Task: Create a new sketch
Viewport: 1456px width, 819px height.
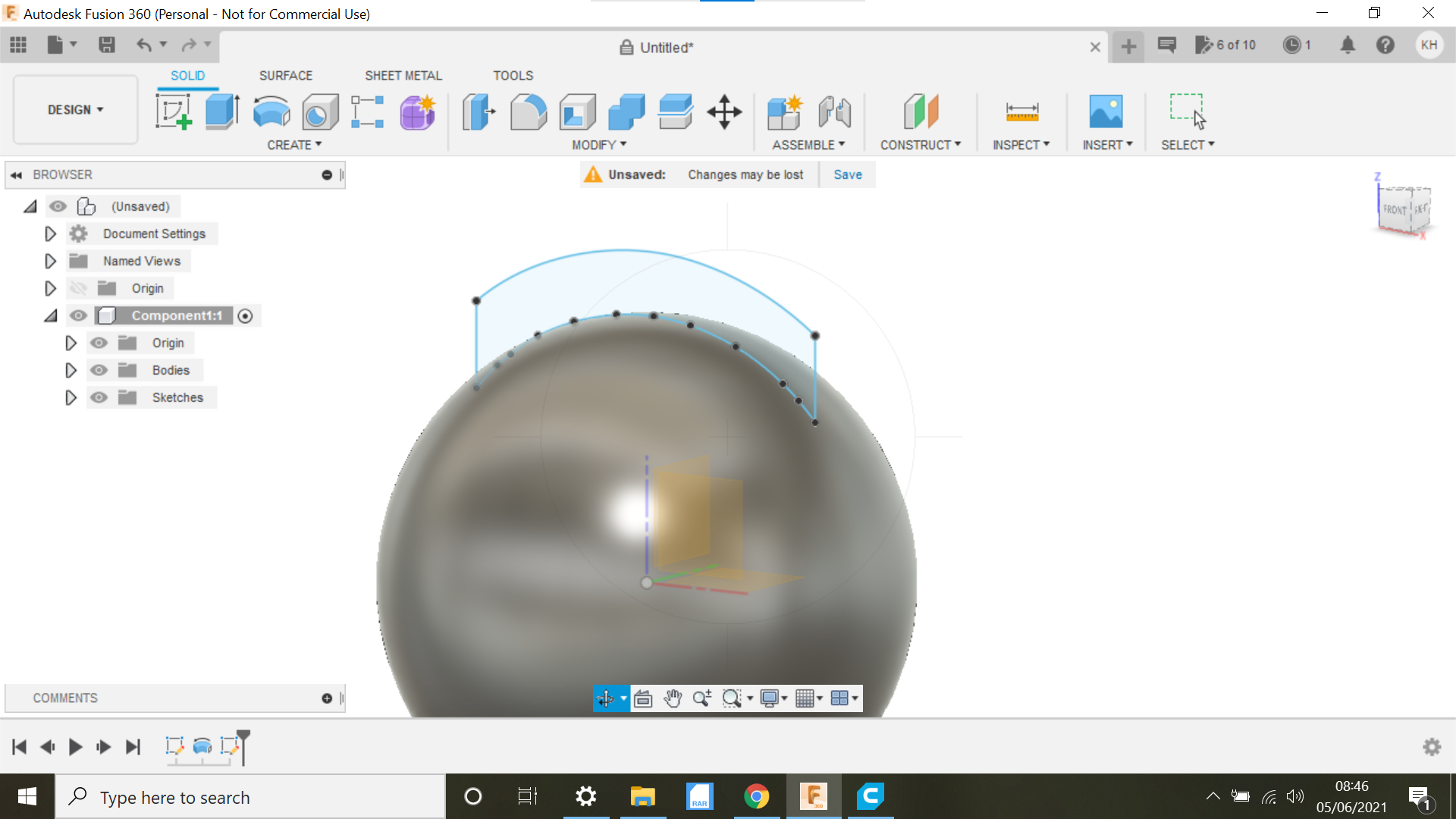Action: click(x=174, y=111)
